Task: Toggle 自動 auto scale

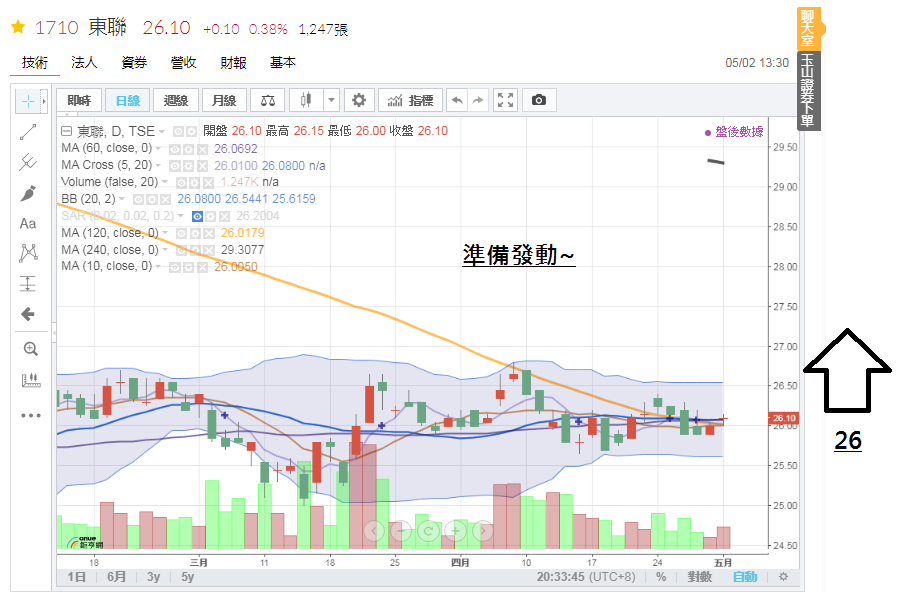Action: [745, 577]
